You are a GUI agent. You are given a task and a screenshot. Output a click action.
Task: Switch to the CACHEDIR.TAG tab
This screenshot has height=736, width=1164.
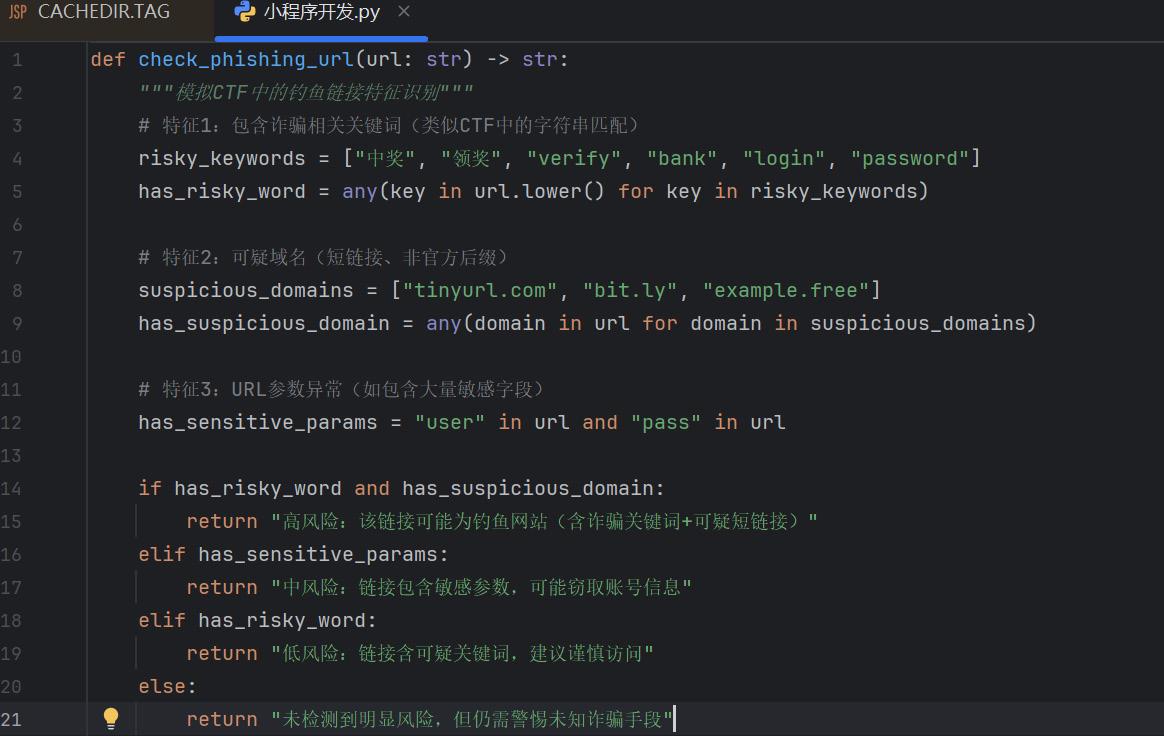point(103,12)
